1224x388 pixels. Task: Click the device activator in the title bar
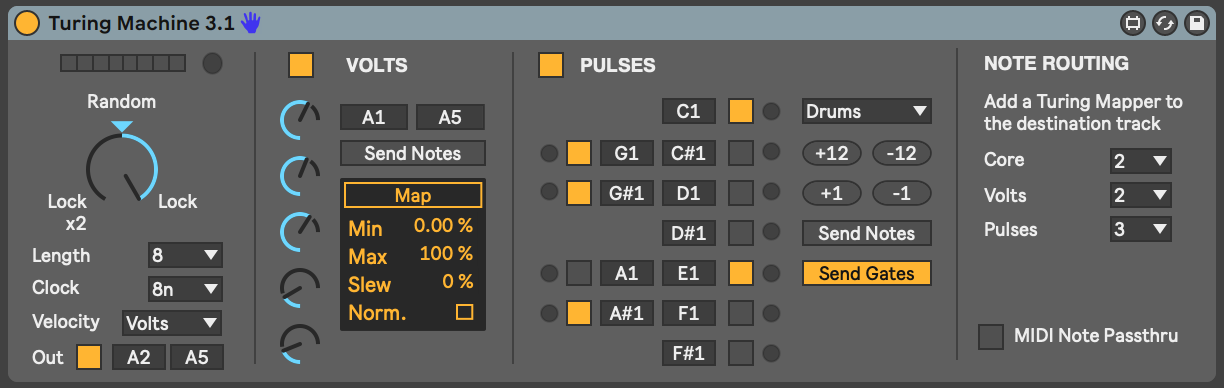[28, 22]
